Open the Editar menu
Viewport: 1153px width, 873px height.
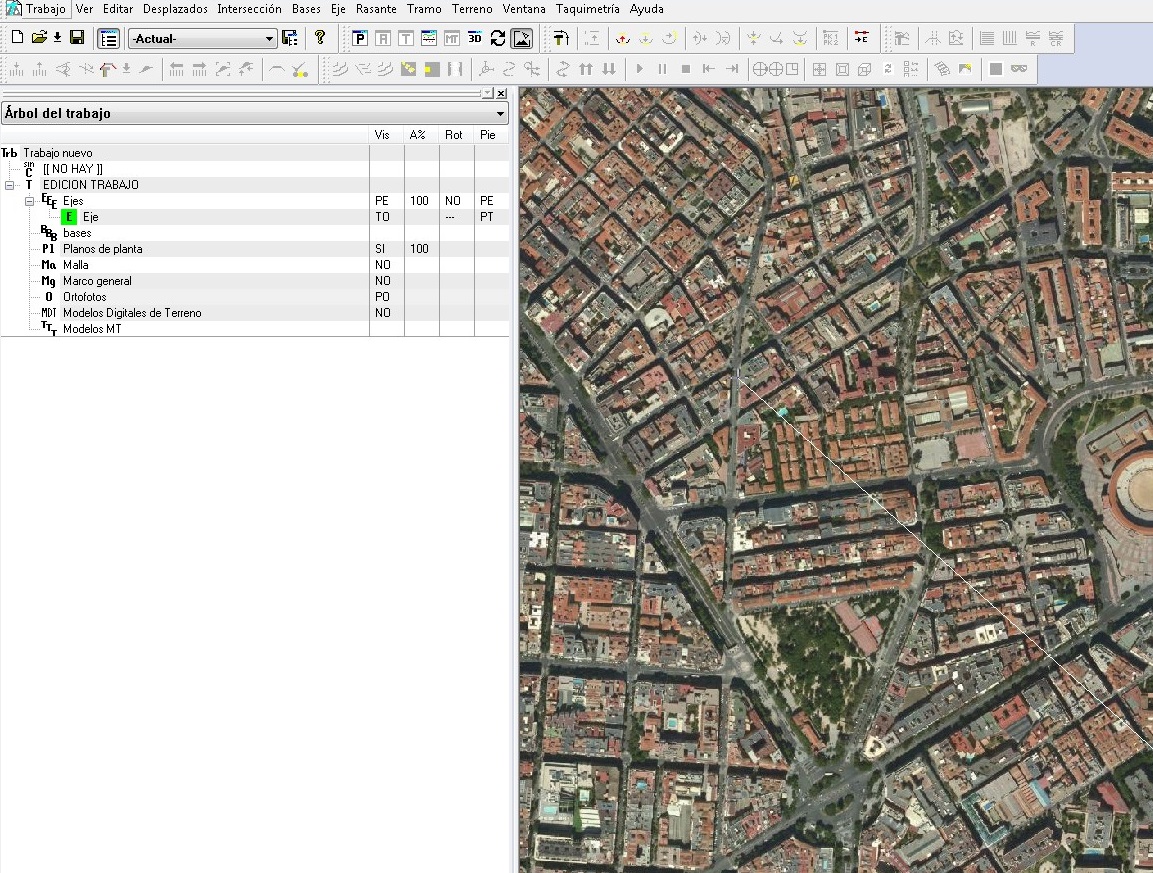118,9
